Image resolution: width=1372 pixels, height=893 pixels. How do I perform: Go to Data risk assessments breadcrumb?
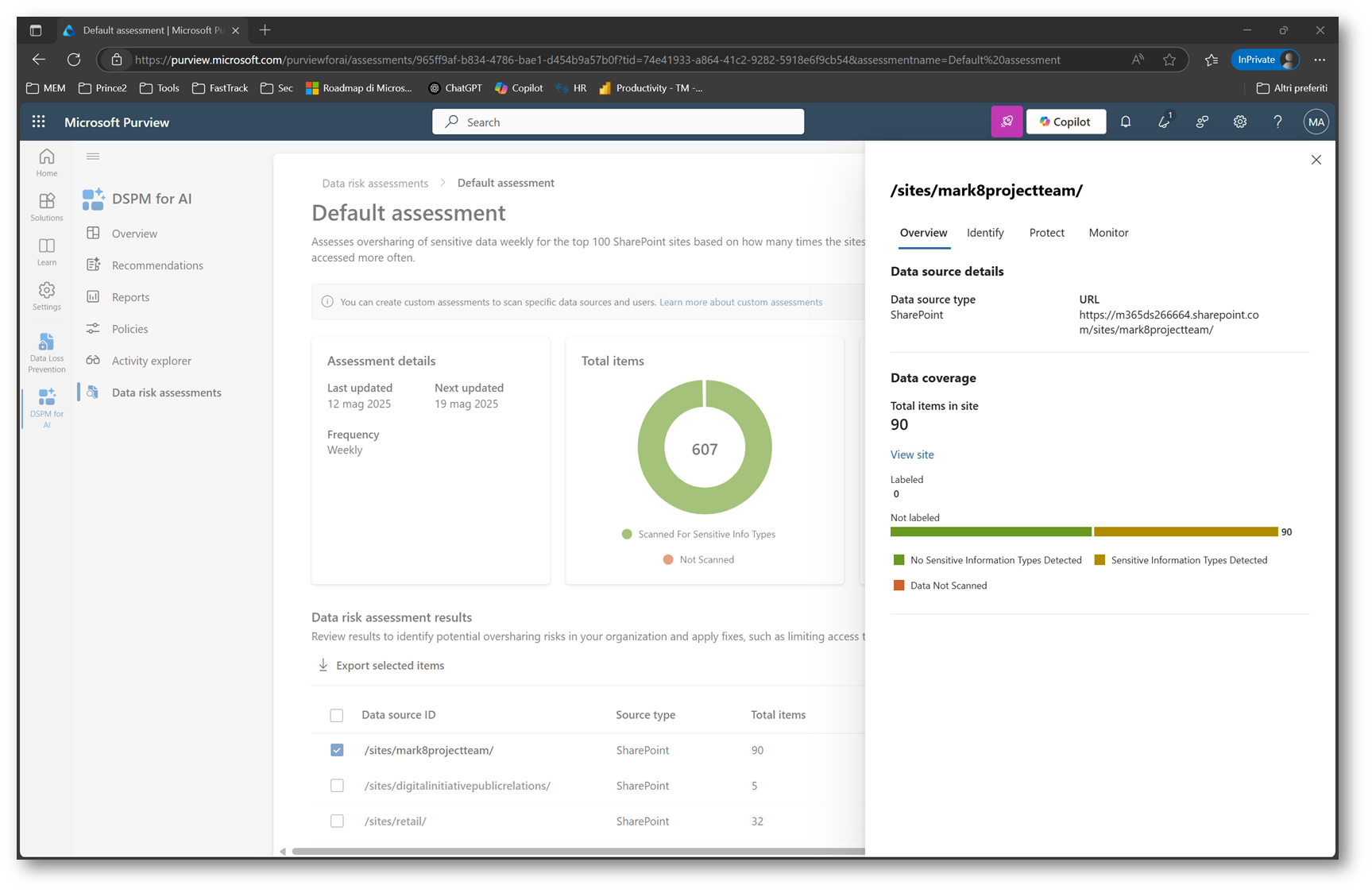375,183
